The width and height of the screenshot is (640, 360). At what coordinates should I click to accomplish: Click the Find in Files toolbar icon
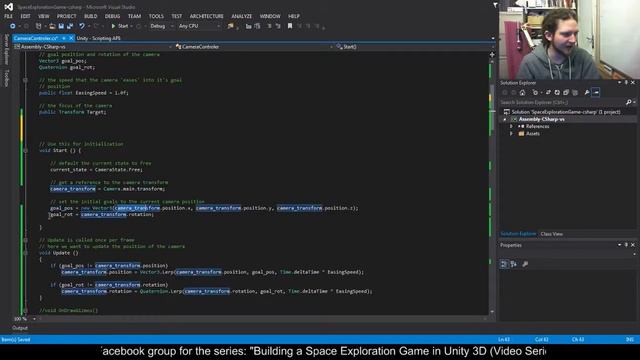pyautogui.click(x=231, y=26)
